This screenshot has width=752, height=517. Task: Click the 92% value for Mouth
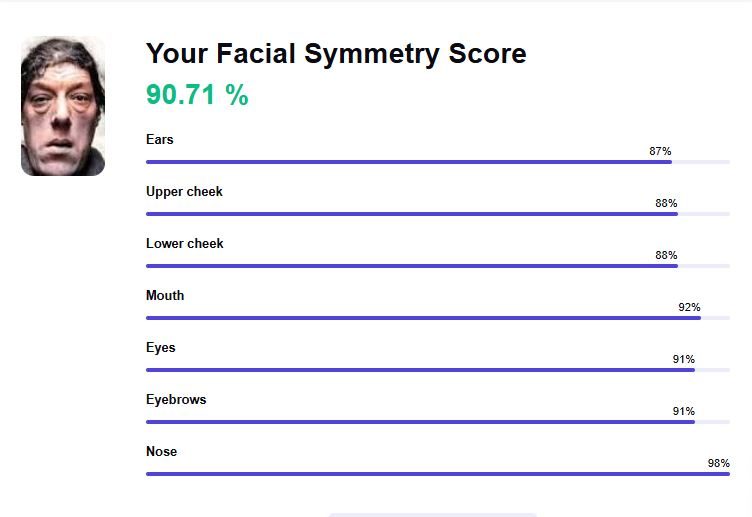click(x=689, y=307)
